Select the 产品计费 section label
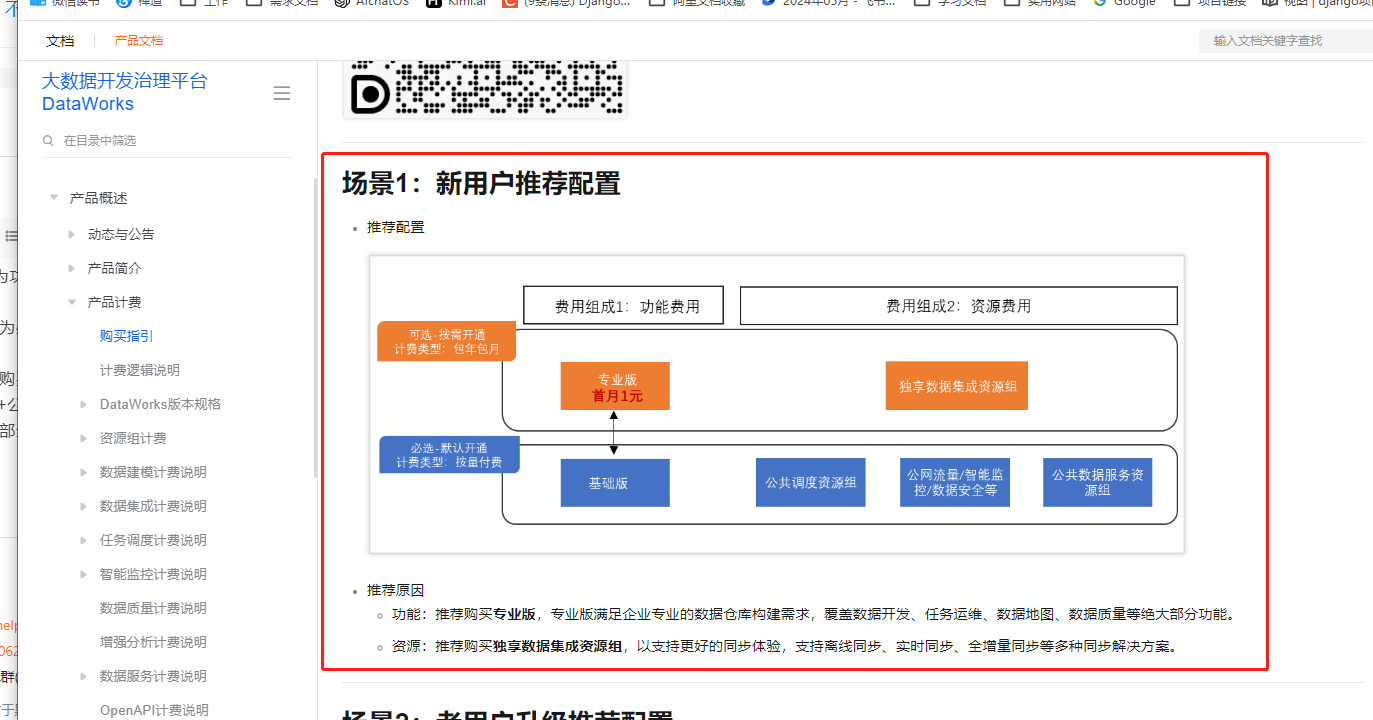1373x720 pixels. (x=115, y=302)
